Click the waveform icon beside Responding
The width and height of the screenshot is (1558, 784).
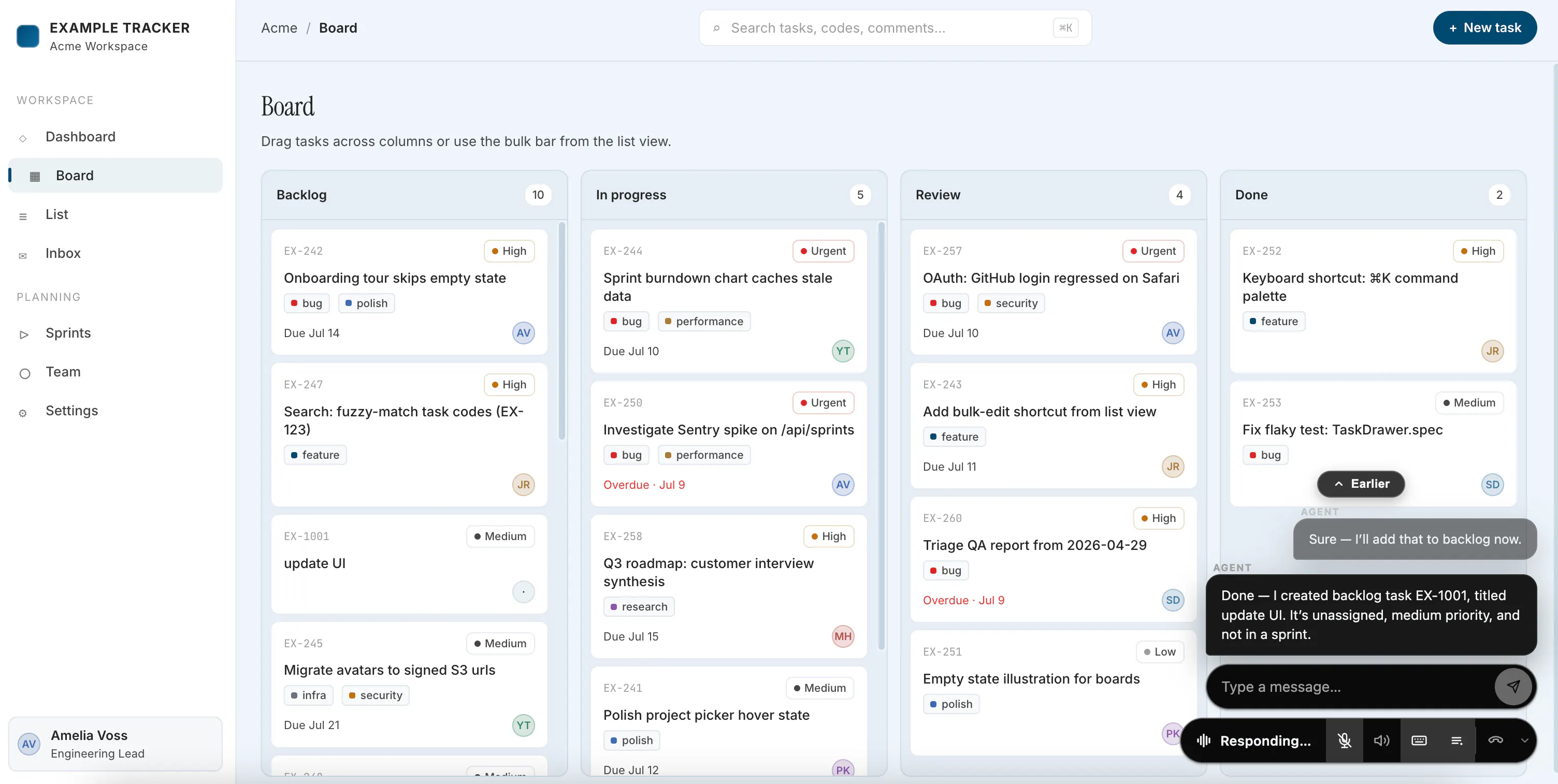click(x=1204, y=741)
